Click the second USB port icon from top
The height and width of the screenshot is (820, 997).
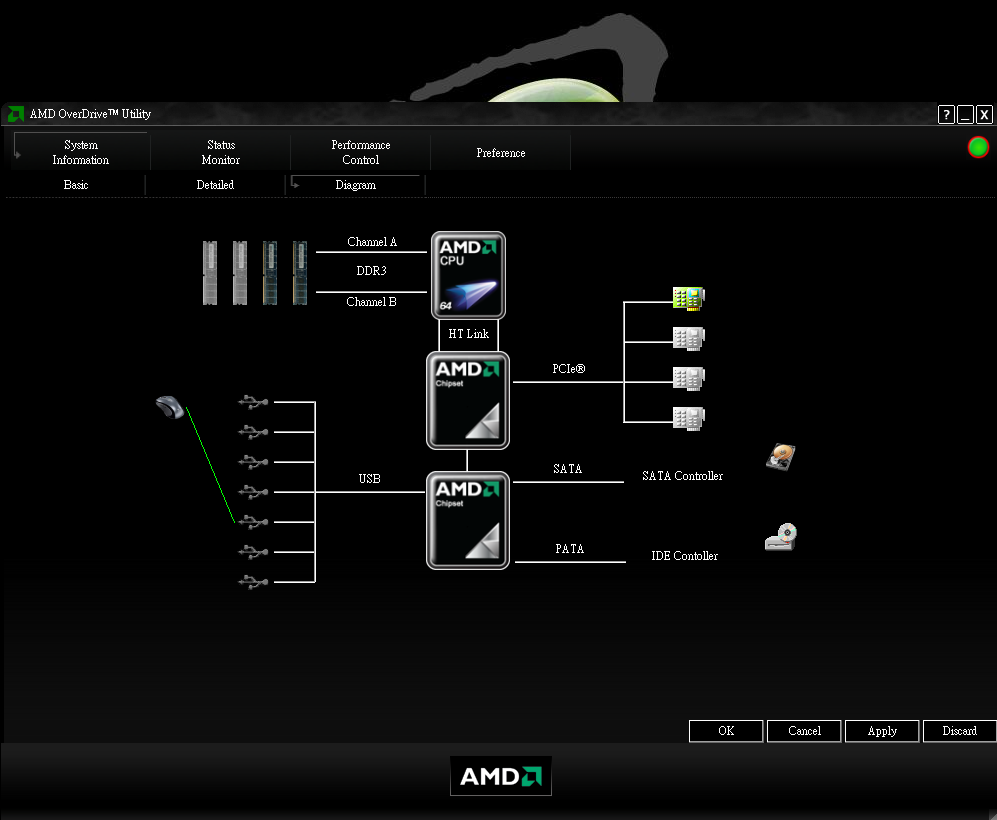tap(253, 432)
